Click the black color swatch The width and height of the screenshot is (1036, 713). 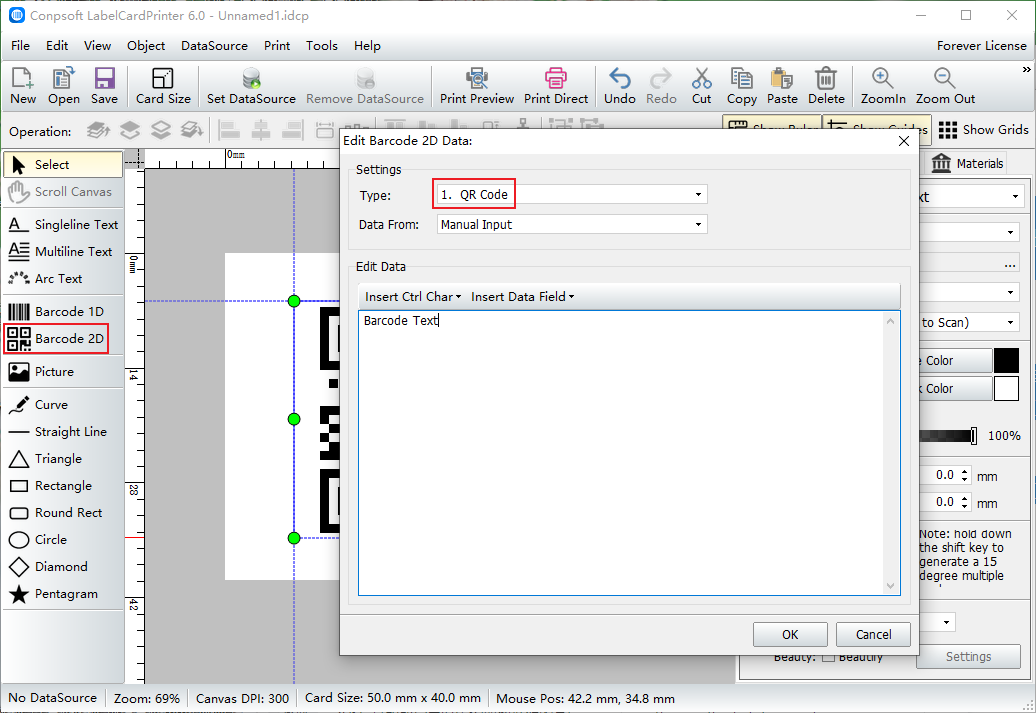1006,361
